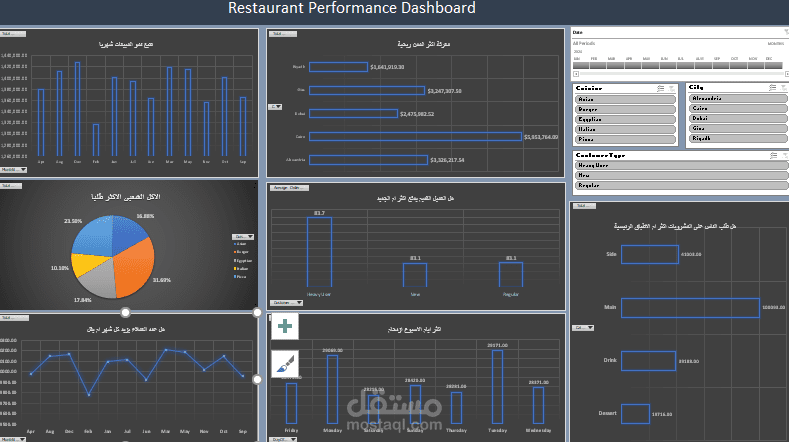The width and height of the screenshot is (789, 442).
Task: Open the Chart Styles paintbrush icon
Action: coord(285,363)
